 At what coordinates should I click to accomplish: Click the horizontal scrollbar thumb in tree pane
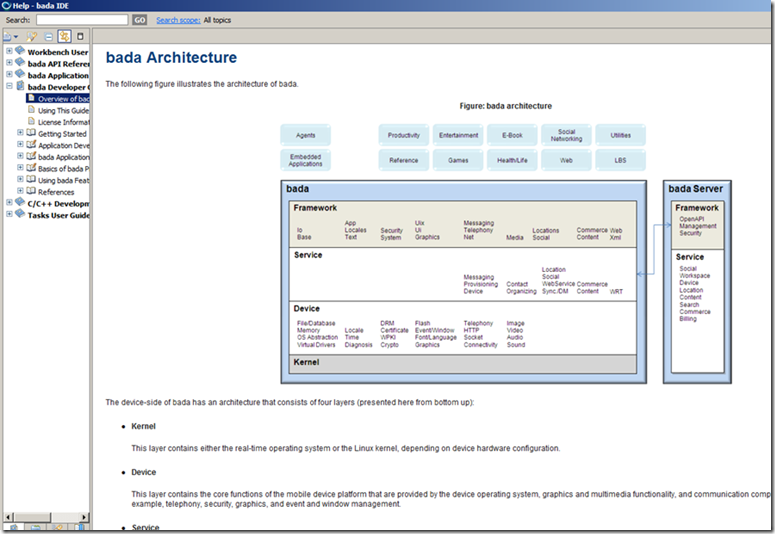[x=31, y=517]
